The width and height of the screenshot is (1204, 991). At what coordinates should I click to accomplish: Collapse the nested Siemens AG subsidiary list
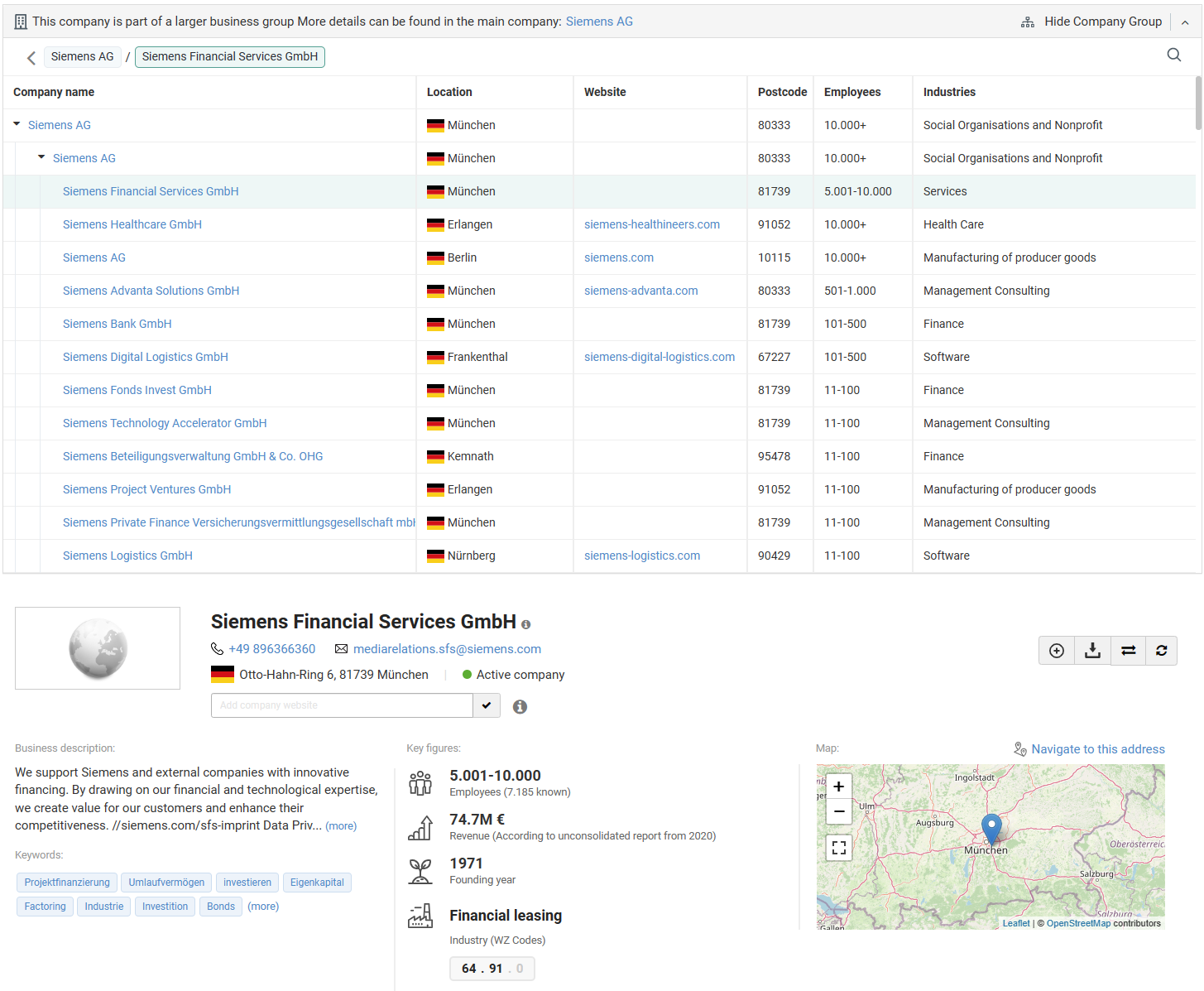point(41,157)
